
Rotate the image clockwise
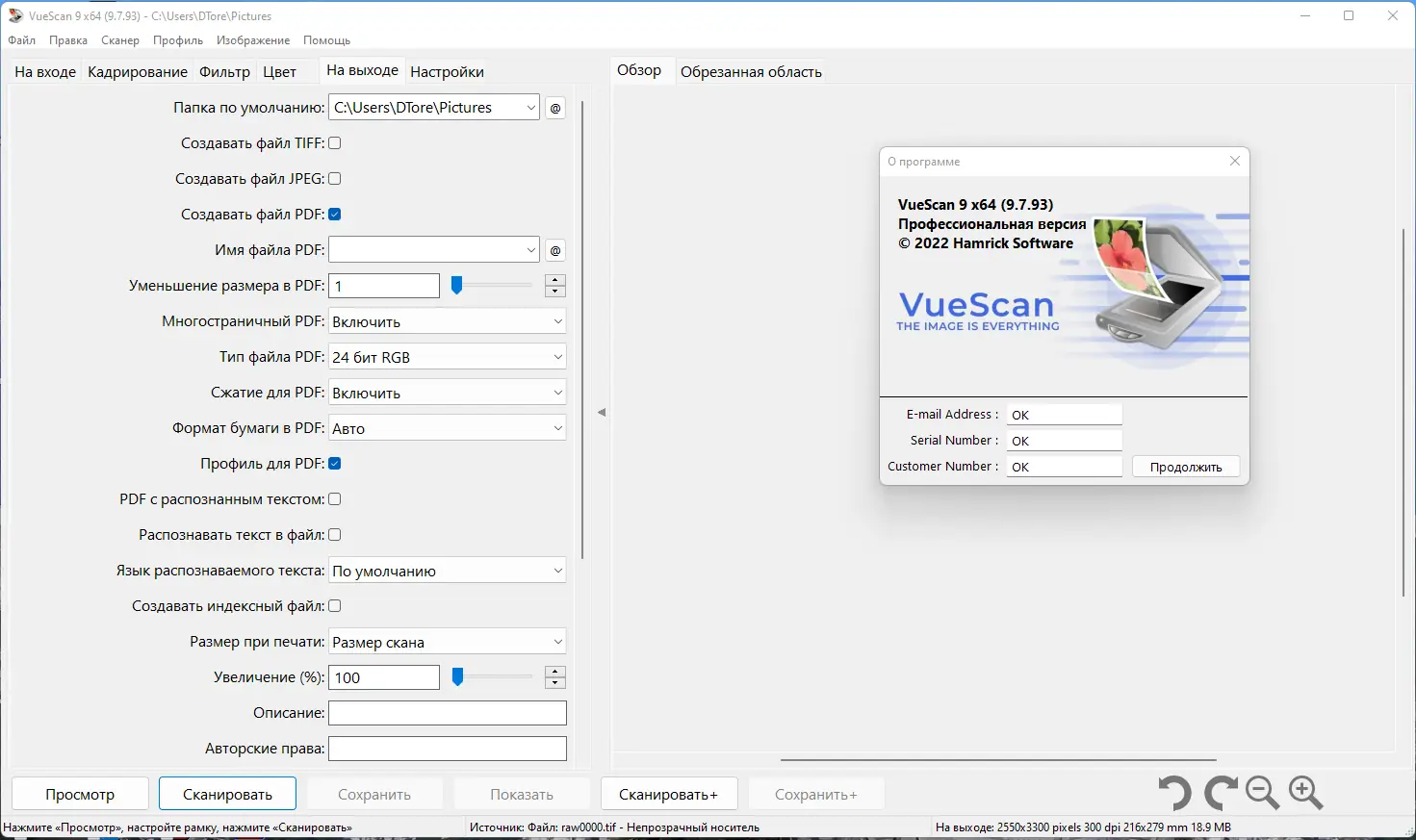coord(1219,793)
